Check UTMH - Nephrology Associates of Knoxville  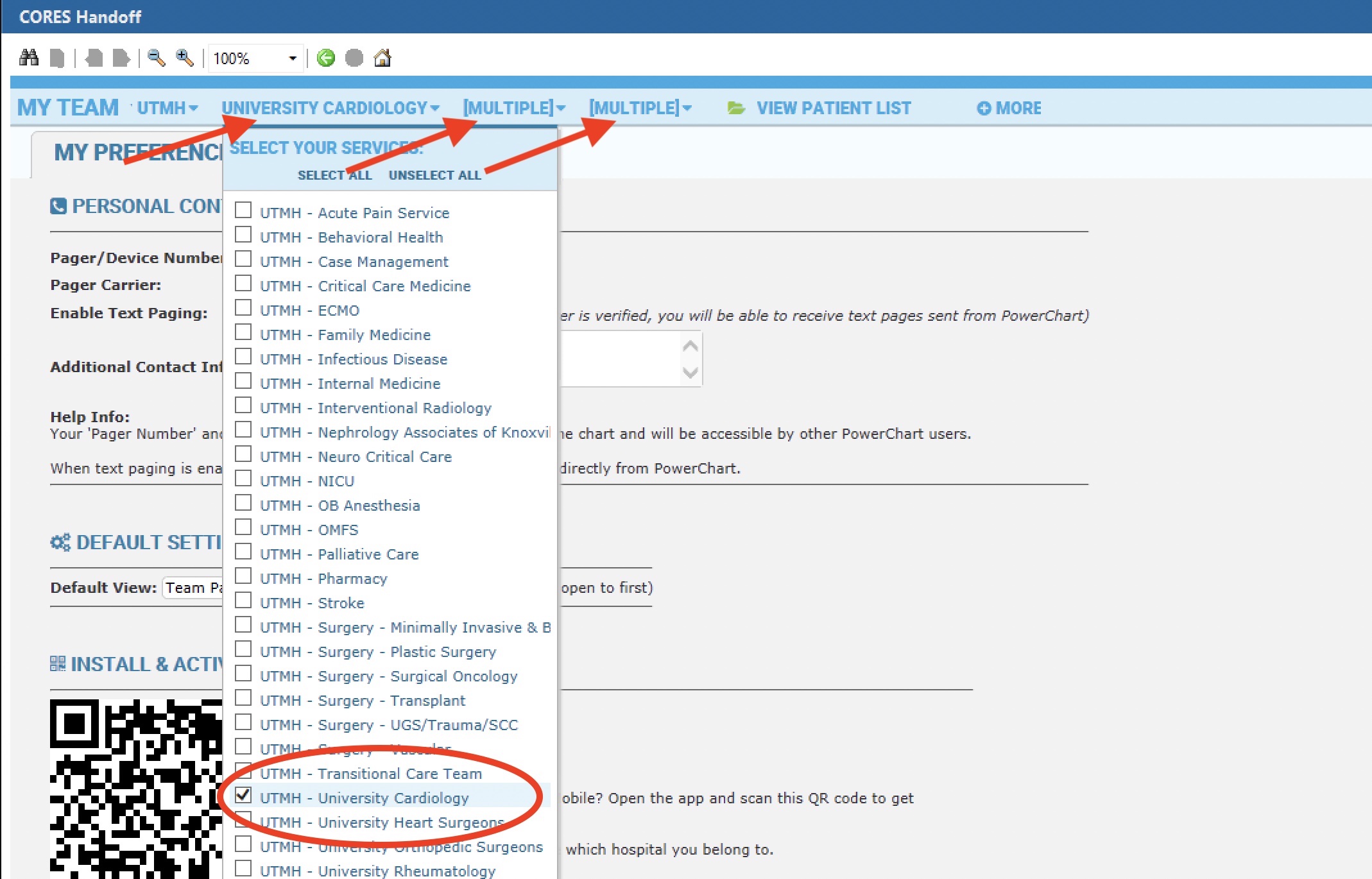(x=243, y=430)
